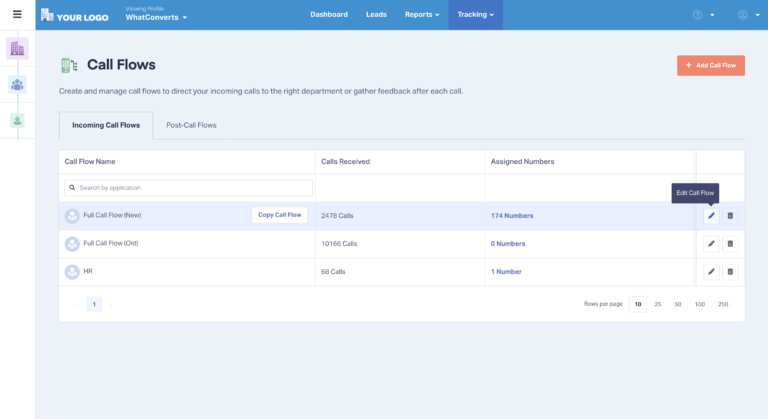Edit the HR call flow
Image resolution: width=768 pixels, height=419 pixels.
click(711, 271)
